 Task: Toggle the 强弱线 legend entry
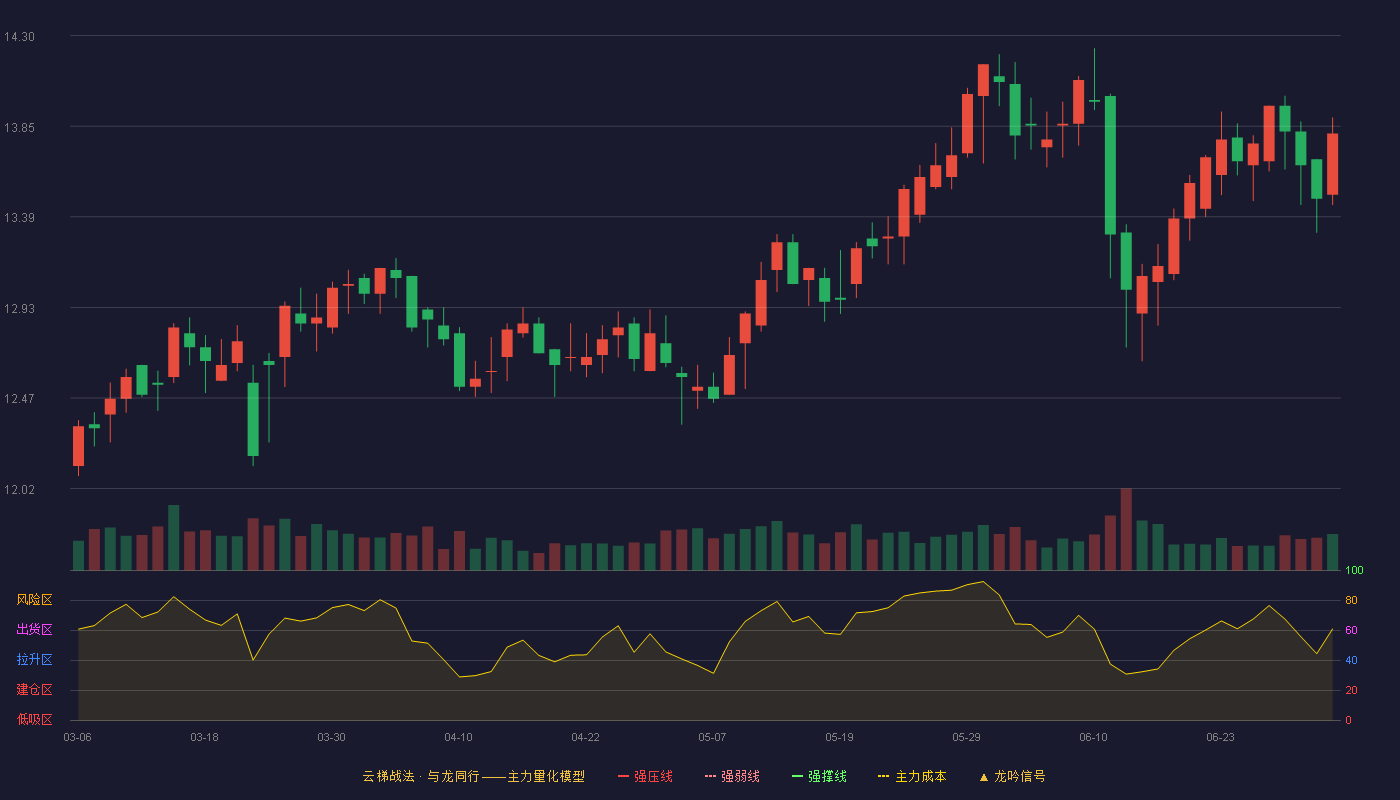732,776
